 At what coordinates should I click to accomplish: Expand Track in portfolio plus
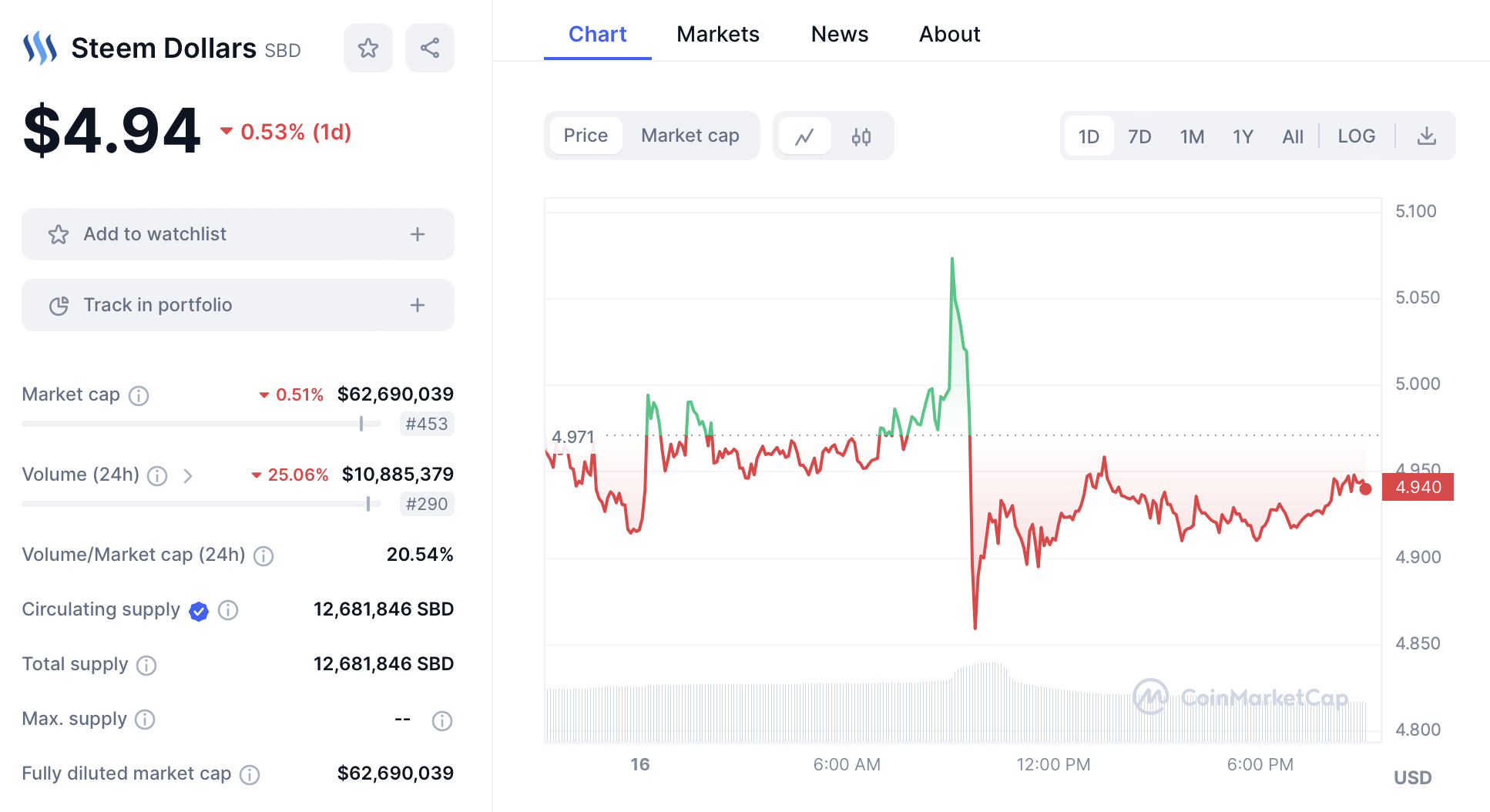[x=418, y=305]
